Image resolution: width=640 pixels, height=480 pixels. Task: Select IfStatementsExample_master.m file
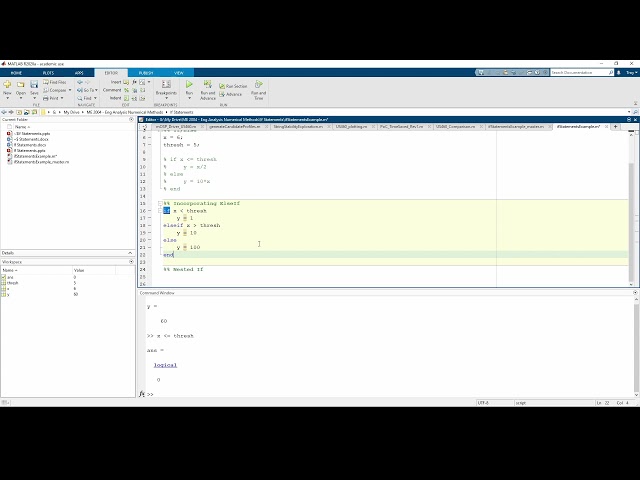tap(41, 162)
